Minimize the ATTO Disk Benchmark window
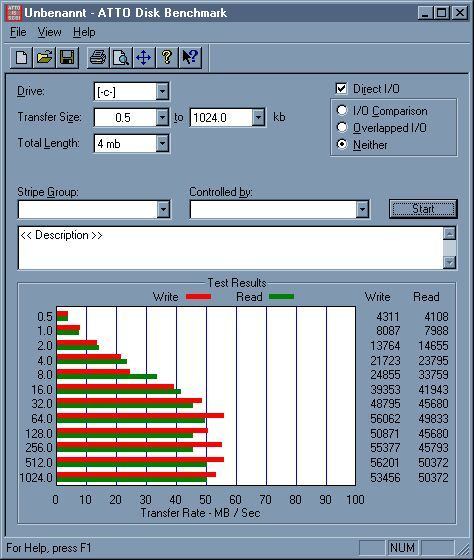The width and height of the screenshot is (474, 560). coord(425,13)
